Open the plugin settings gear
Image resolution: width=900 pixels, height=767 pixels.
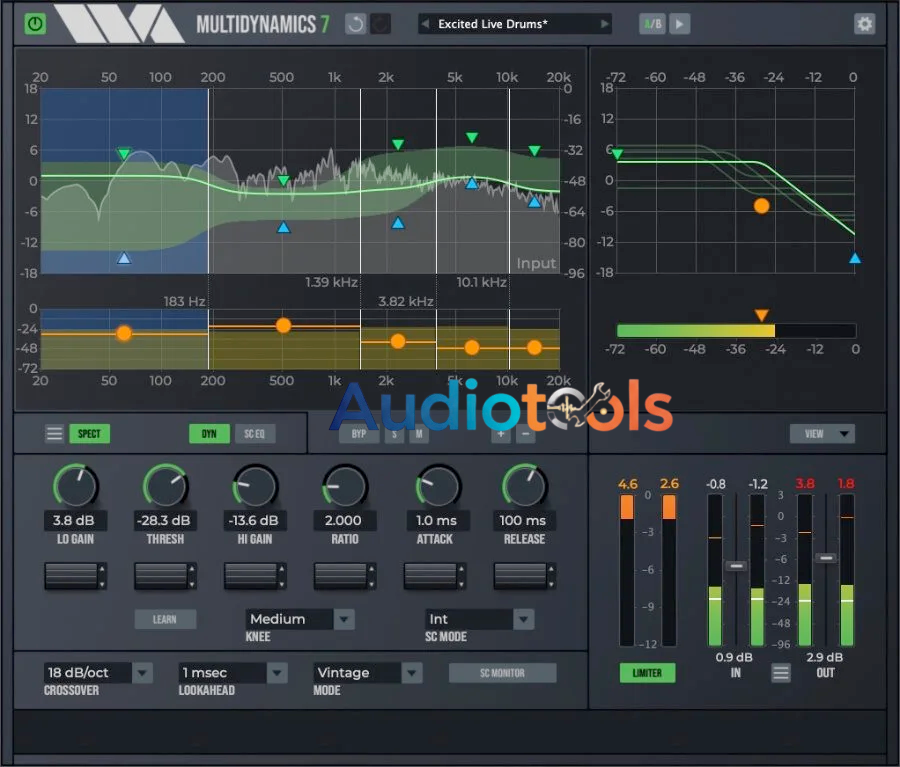click(864, 23)
